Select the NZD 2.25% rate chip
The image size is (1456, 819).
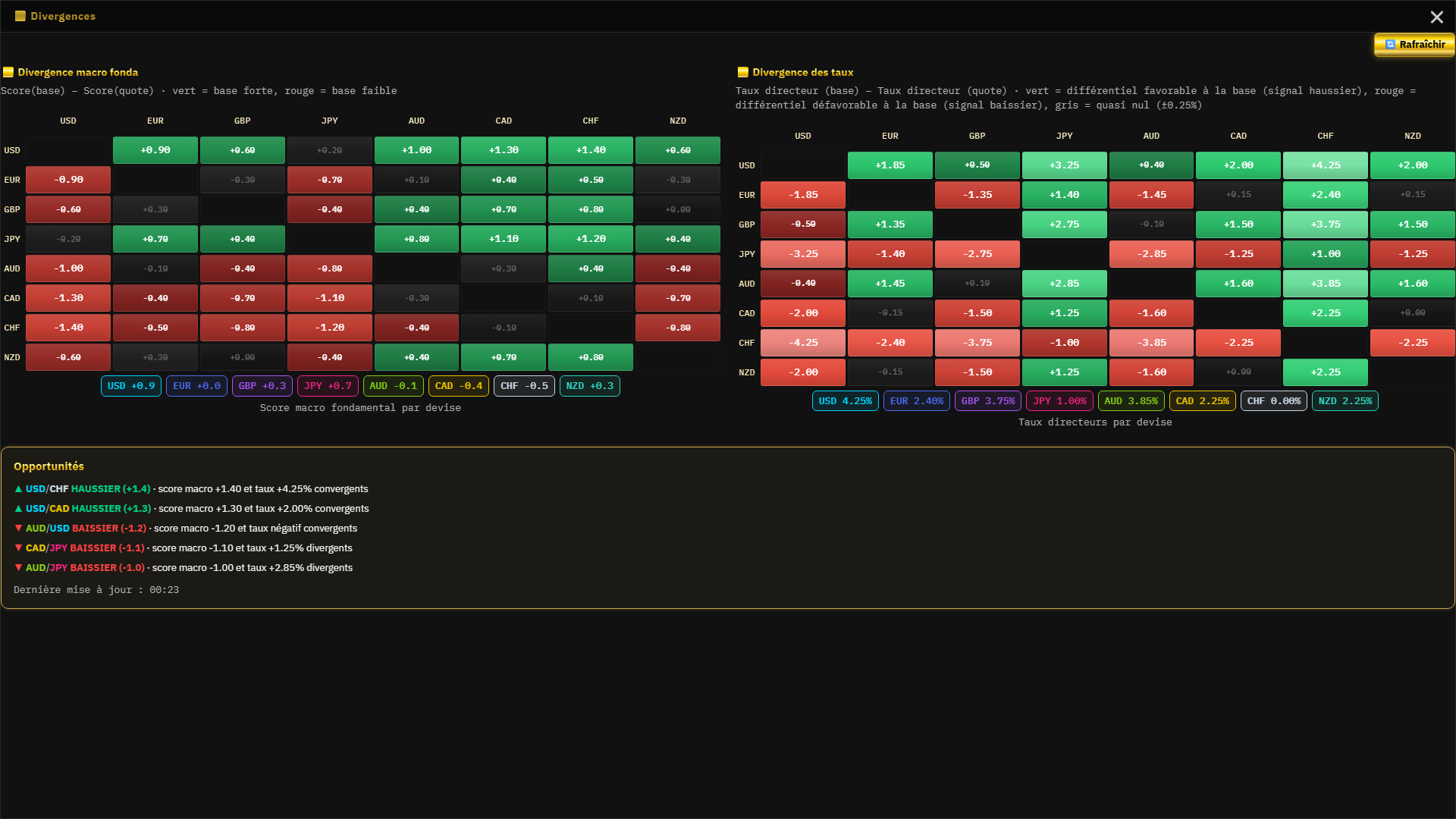pos(1345,401)
